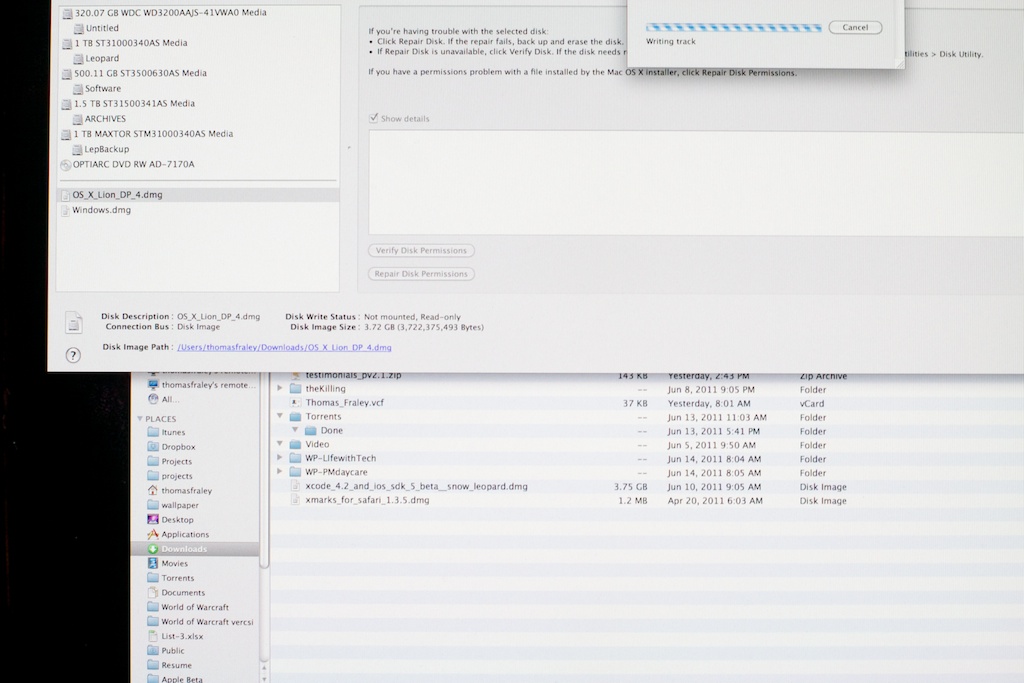Click the 1.2 MB size cell

click(x=633, y=501)
